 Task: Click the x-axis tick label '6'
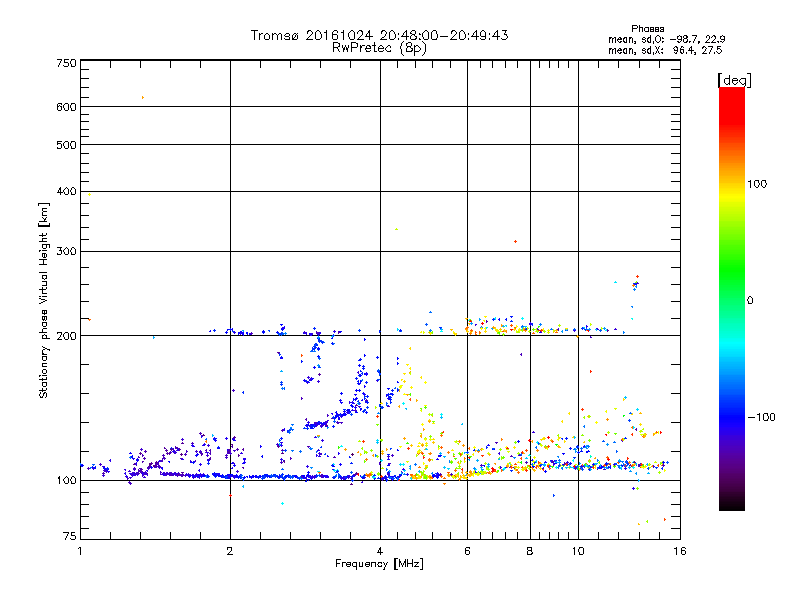pyautogui.click(x=467, y=551)
